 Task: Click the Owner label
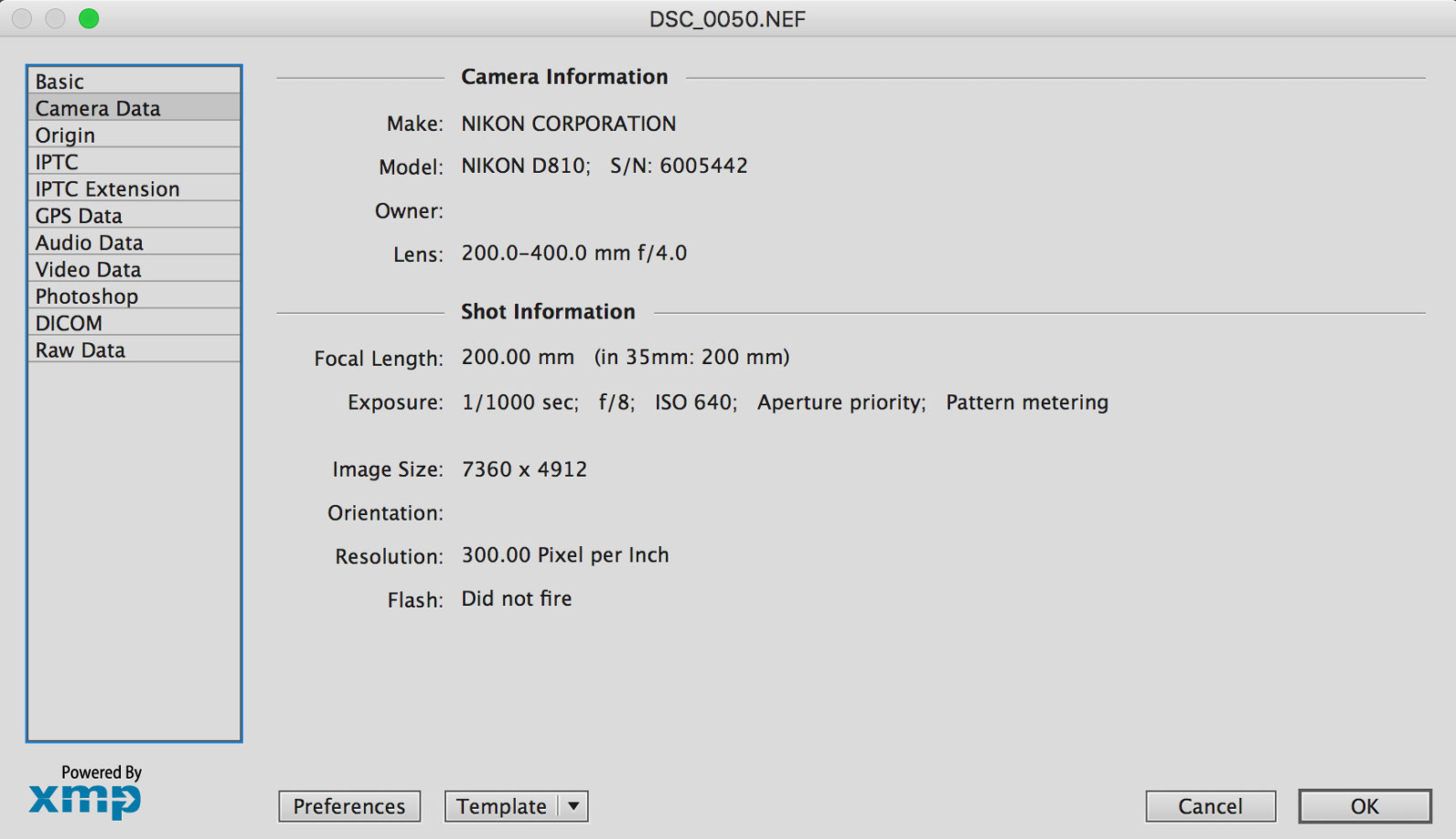pyautogui.click(x=409, y=211)
